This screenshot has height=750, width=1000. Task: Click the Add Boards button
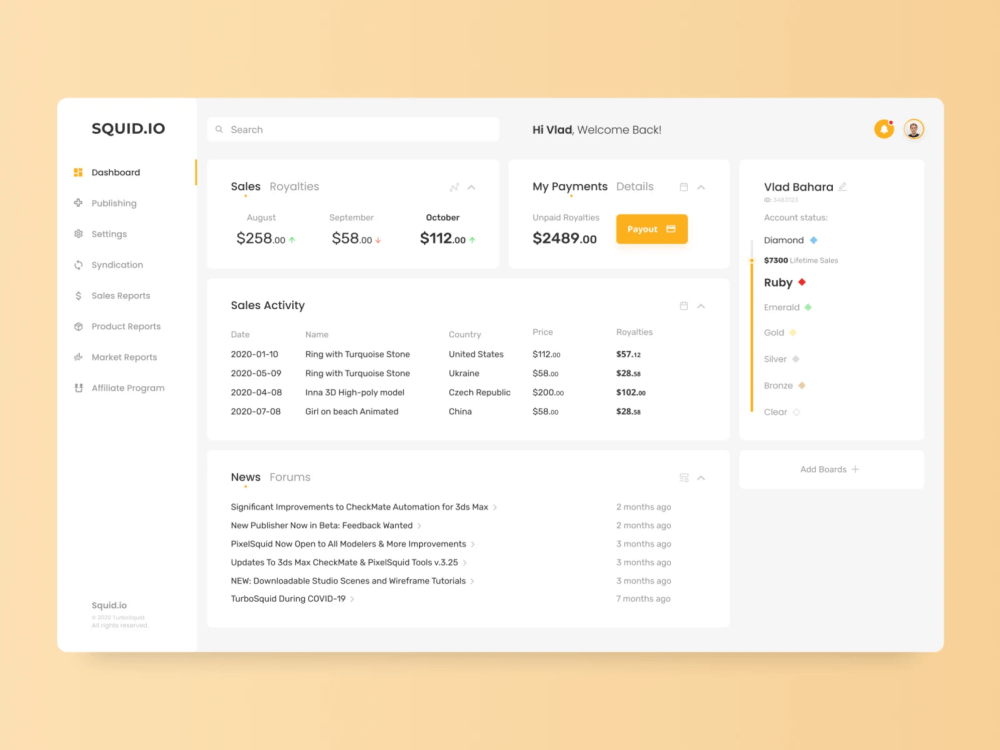pyautogui.click(x=831, y=469)
